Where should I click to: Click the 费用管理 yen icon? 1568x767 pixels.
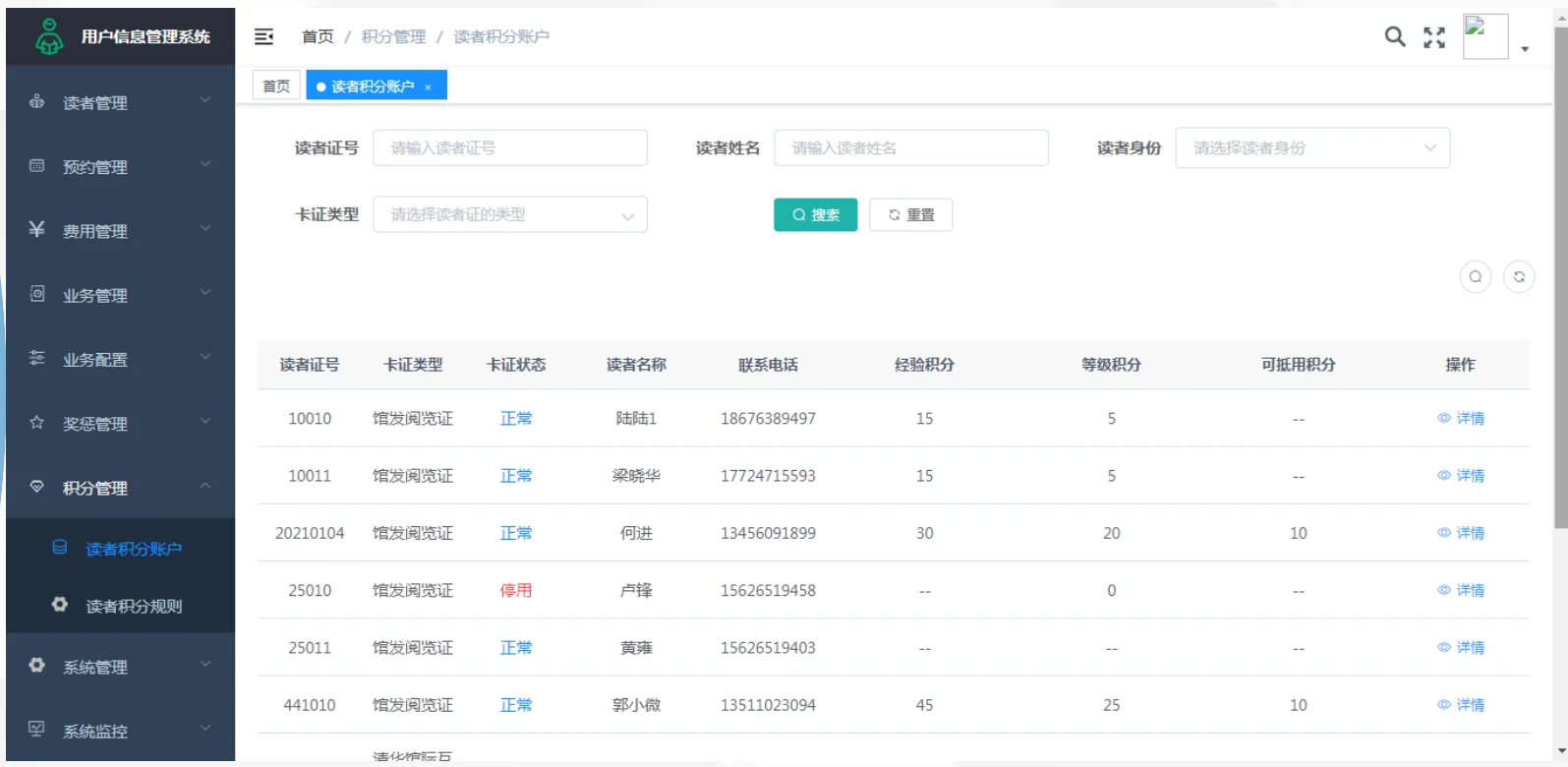pos(37,229)
